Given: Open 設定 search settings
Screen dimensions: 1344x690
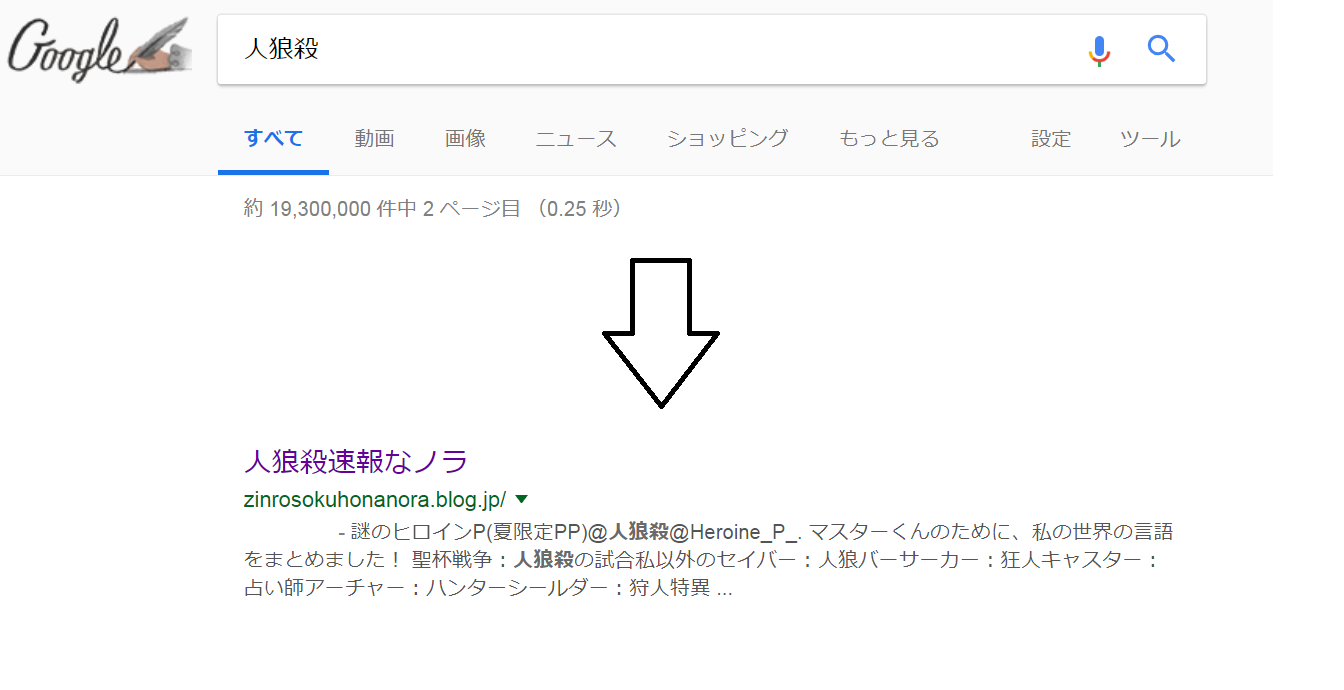Looking at the screenshot, I should point(1051,139).
